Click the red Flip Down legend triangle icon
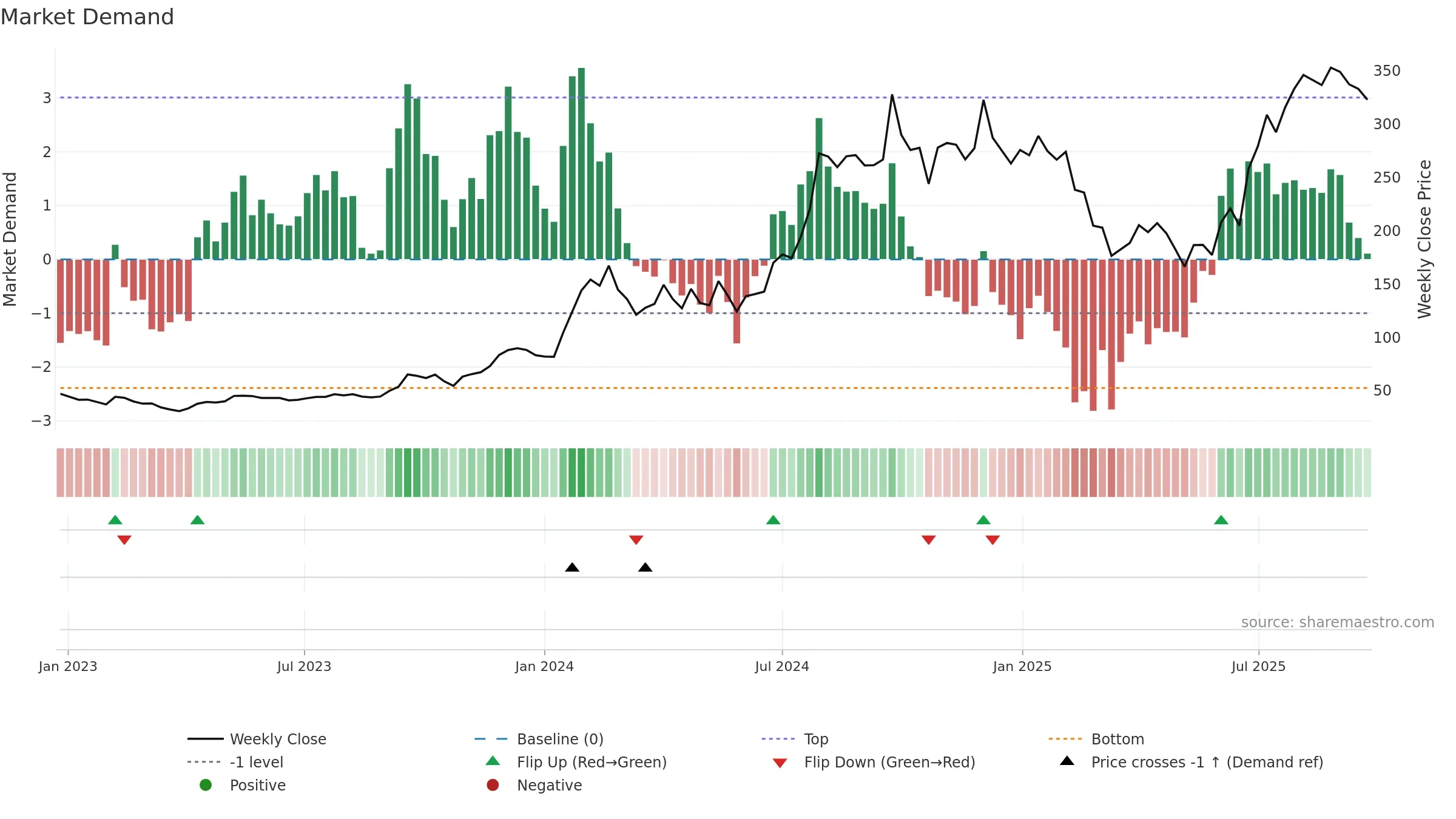This screenshot has height=819, width=1456. pyautogui.click(x=780, y=763)
